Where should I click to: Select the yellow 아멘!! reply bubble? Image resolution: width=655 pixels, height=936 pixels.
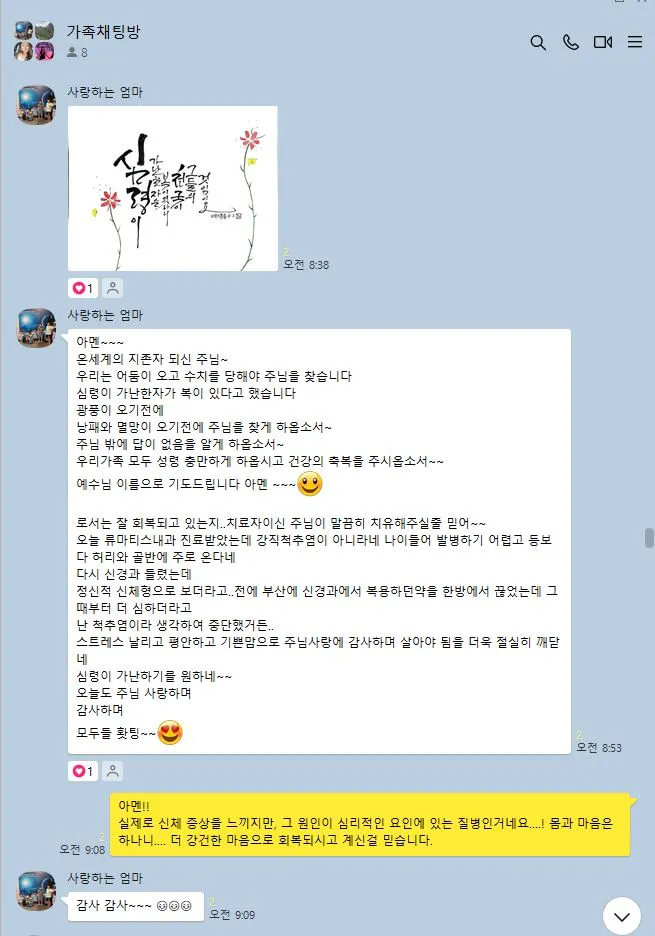(370, 824)
